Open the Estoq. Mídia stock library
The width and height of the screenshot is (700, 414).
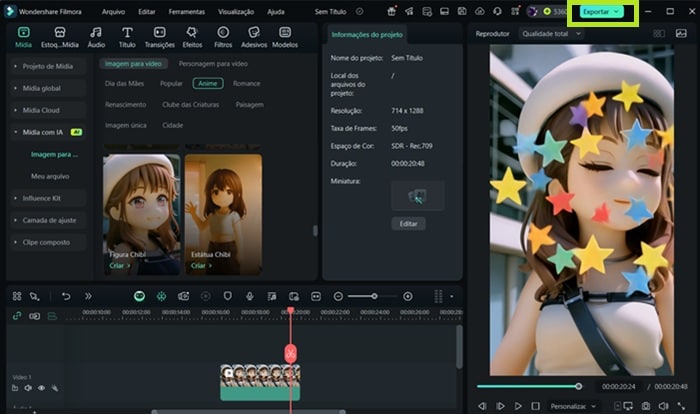[60, 37]
